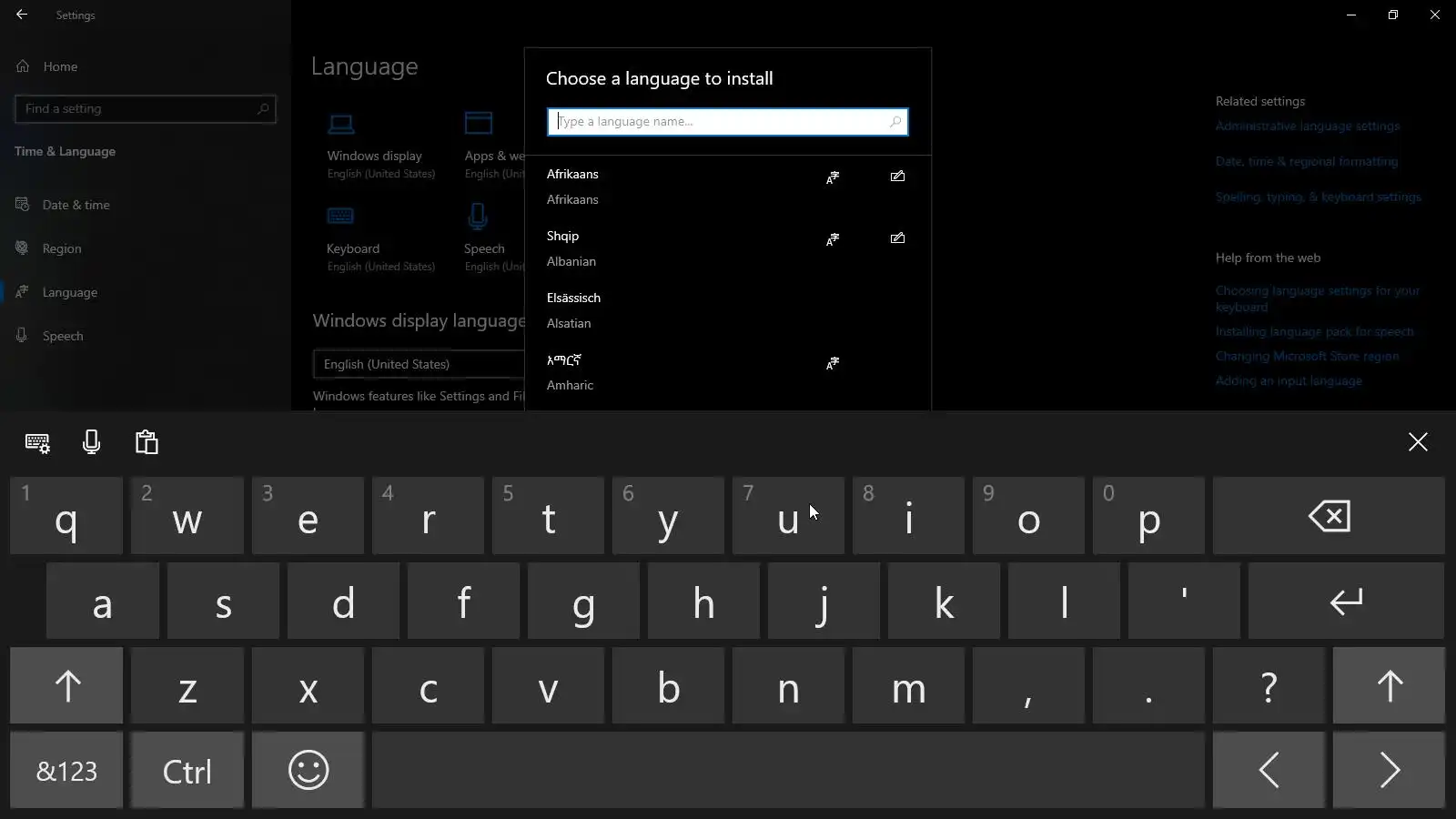This screenshot has width=1456, height=819.
Task: Click Afrikaans handwriting feature icon
Action: [897, 177]
